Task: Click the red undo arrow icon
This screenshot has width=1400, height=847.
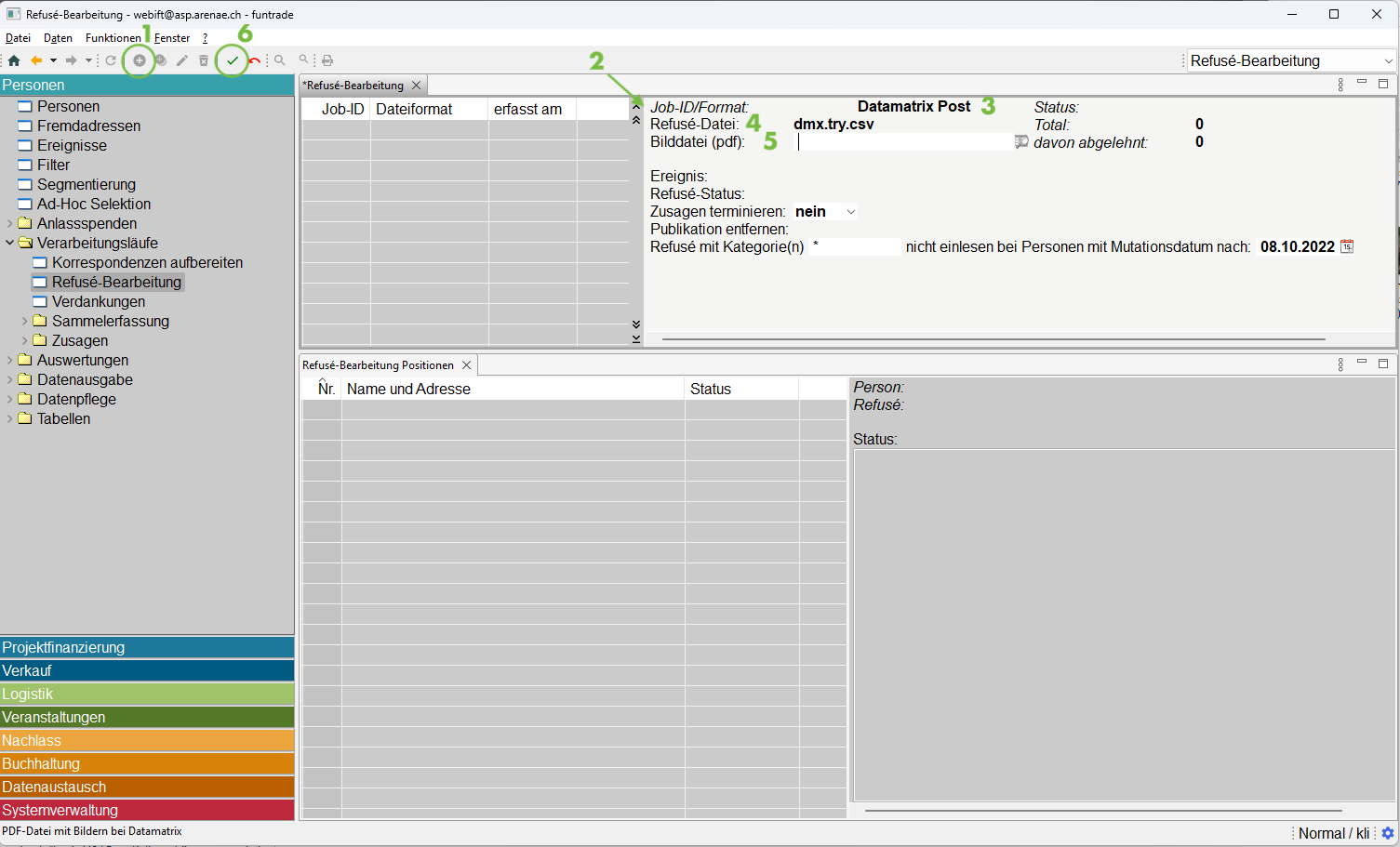Action: coord(254,60)
